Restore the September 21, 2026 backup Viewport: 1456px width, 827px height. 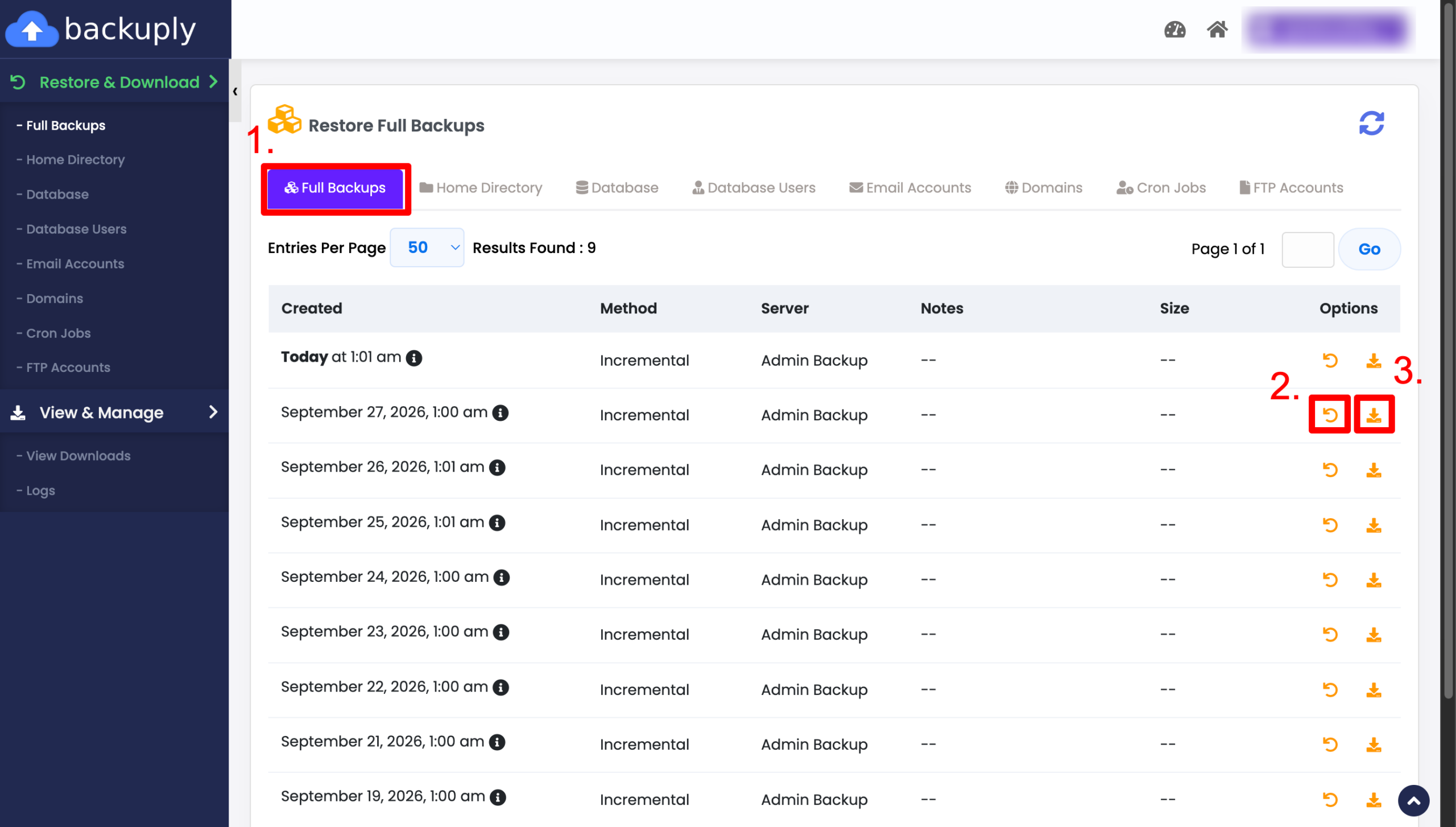click(1330, 744)
